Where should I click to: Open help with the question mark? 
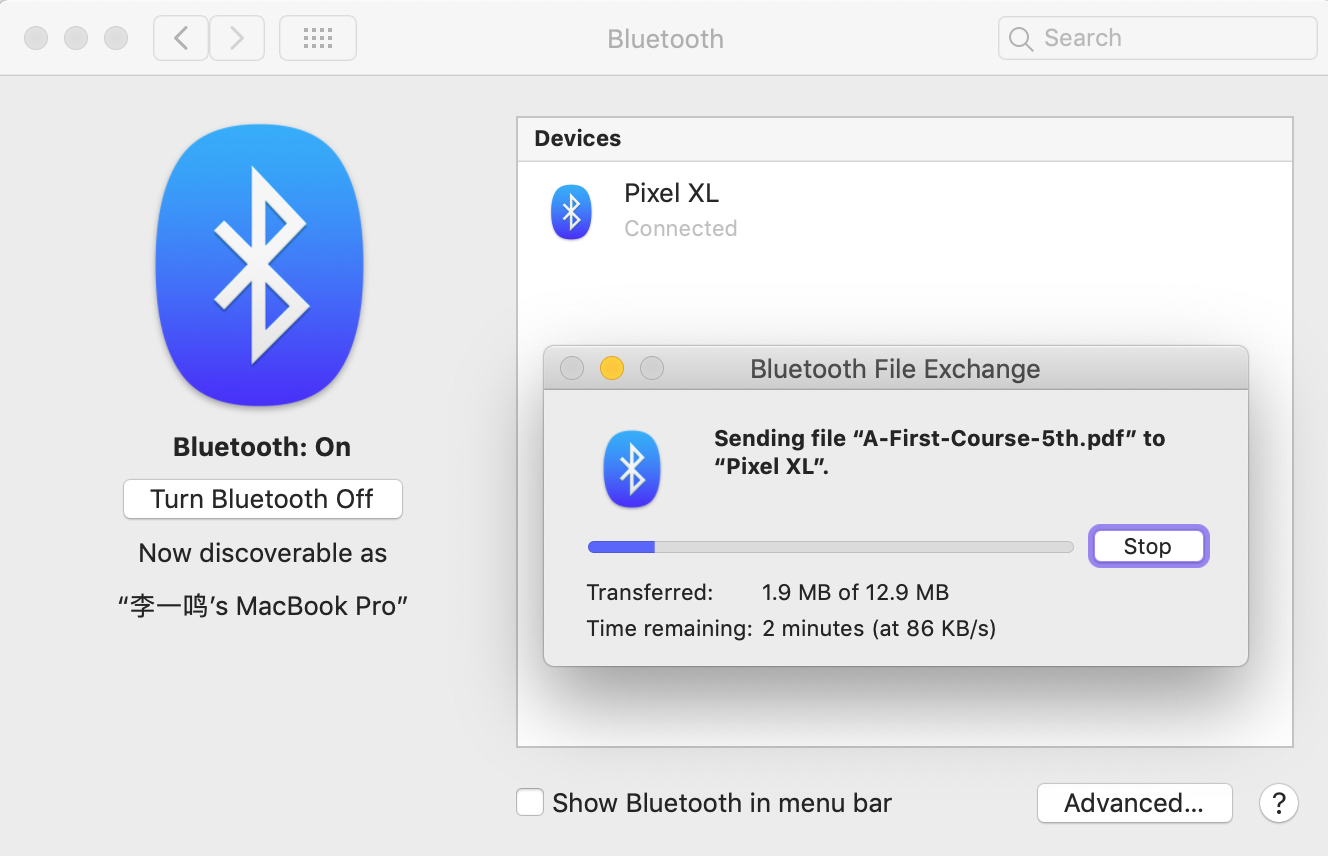click(1278, 803)
